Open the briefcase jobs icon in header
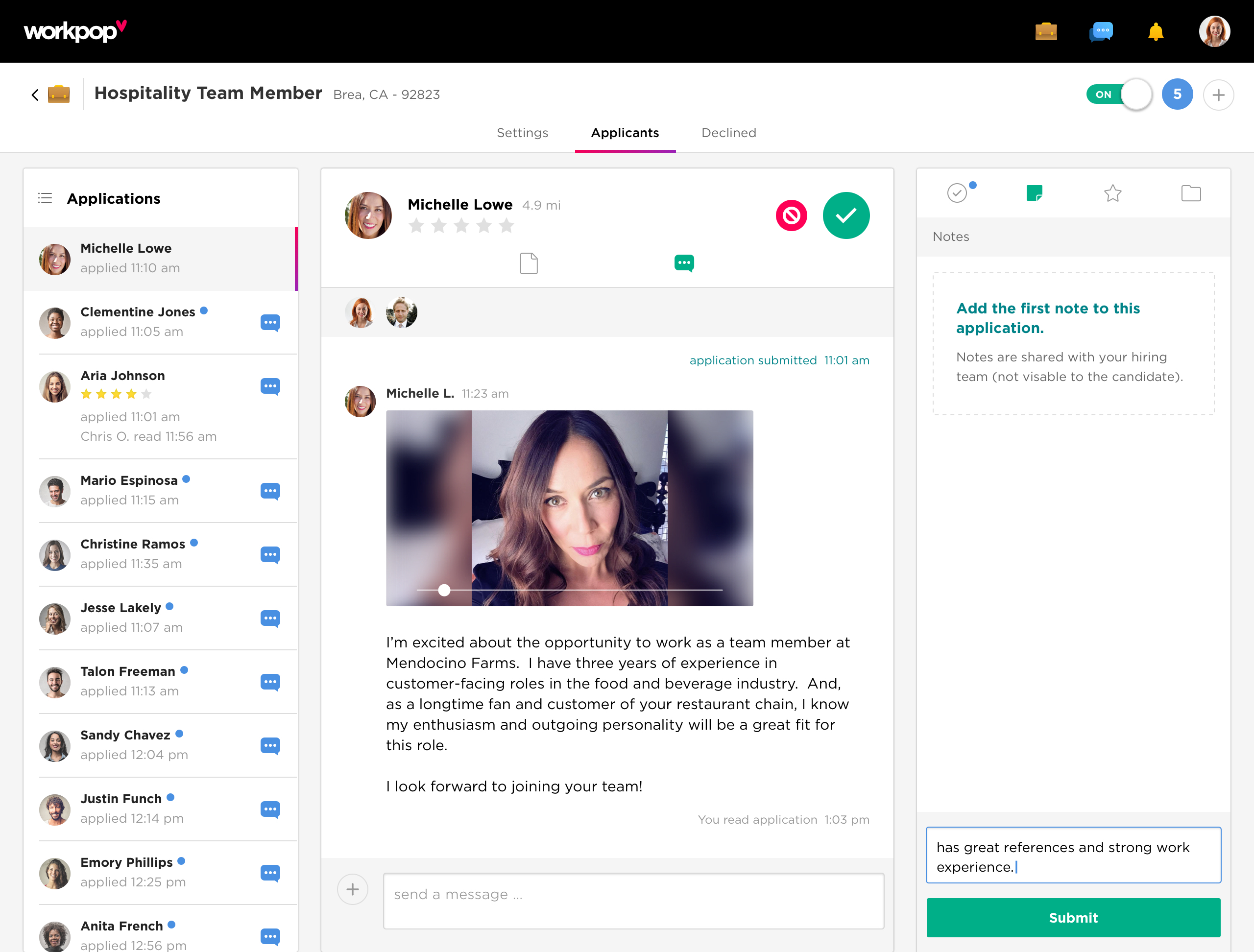Screen dimensions: 1254x952 click(x=1046, y=32)
